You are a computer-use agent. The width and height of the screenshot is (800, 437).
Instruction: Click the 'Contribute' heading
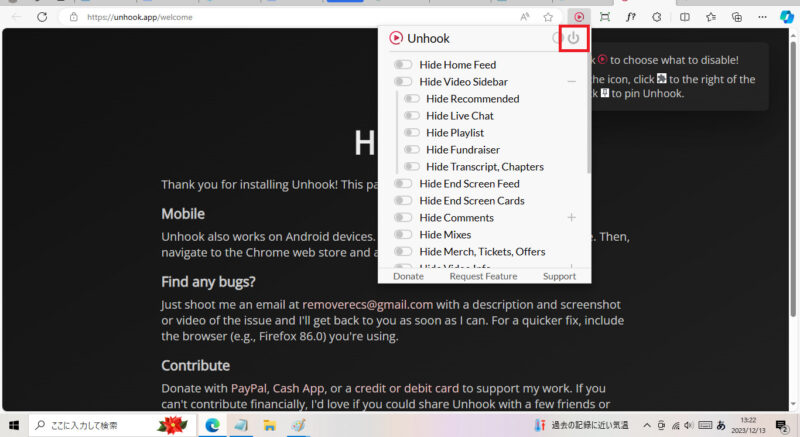pos(195,365)
